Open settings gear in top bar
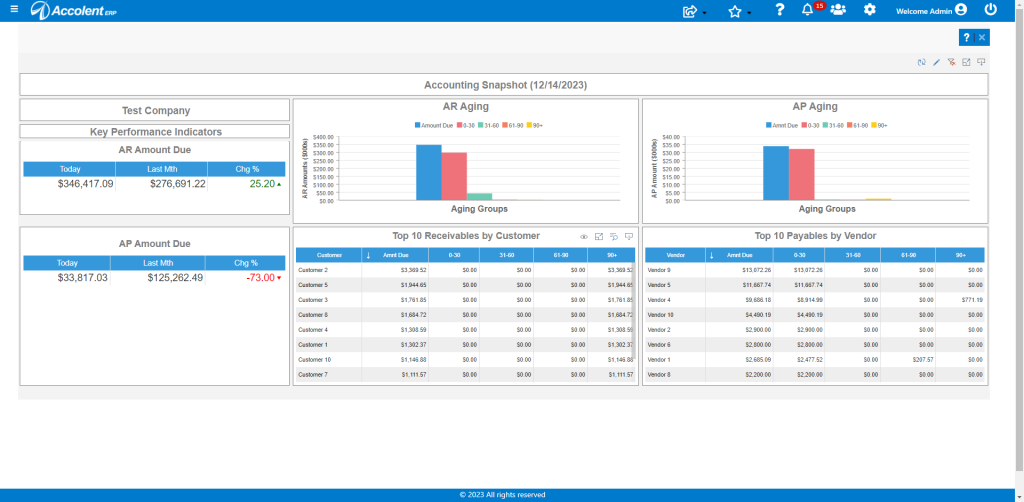 [869, 10]
